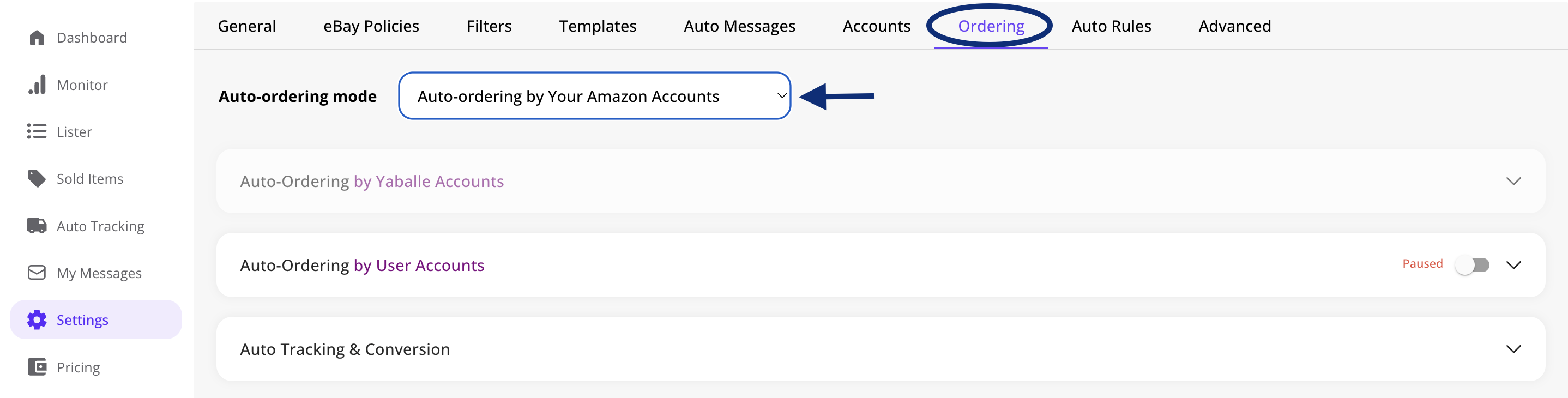
Task: Click the Lister list icon
Action: pyautogui.click(x=37, y=131)
